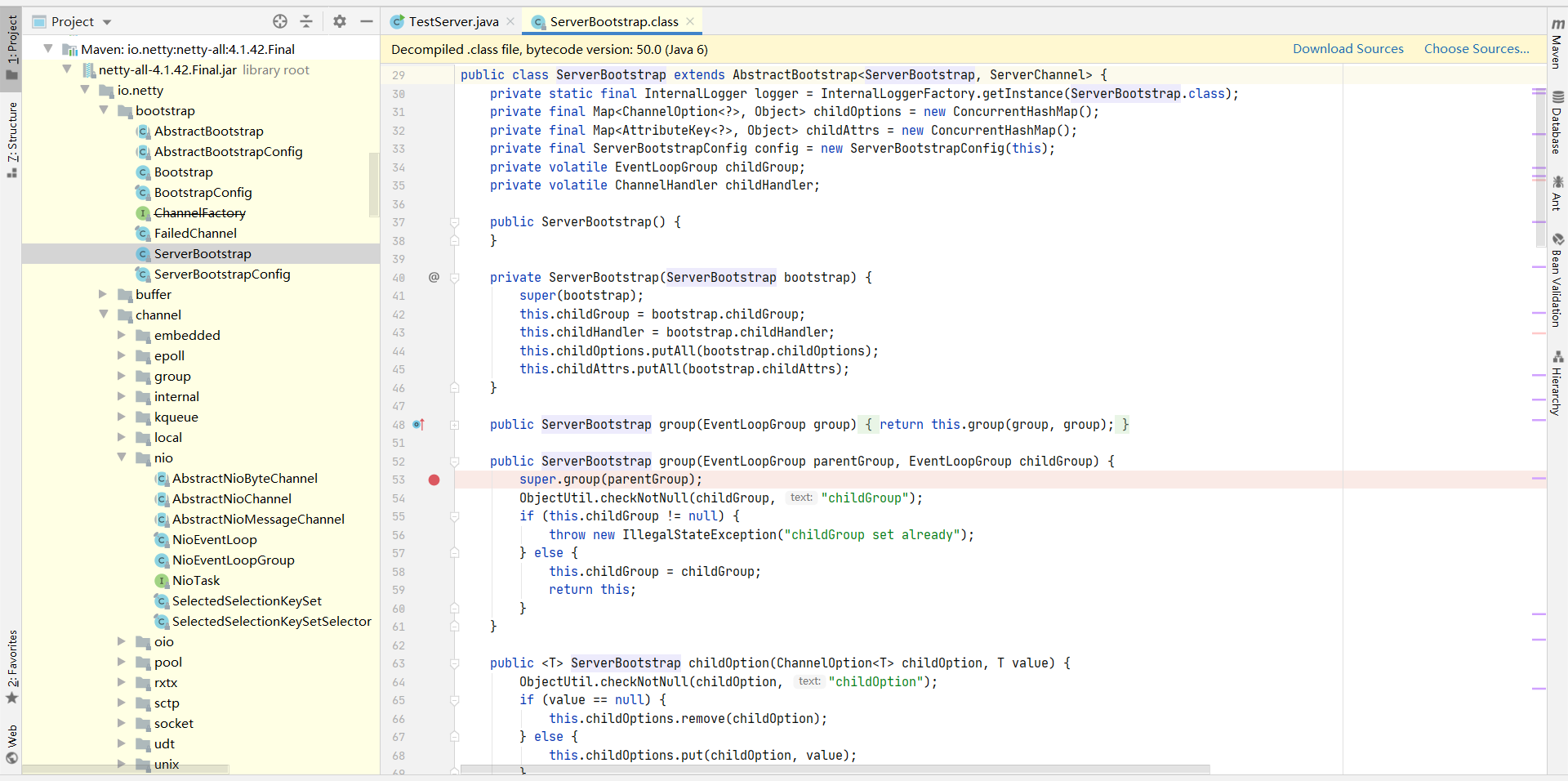
Task: Click Choose Sources... link
Action: point(1477,49)
